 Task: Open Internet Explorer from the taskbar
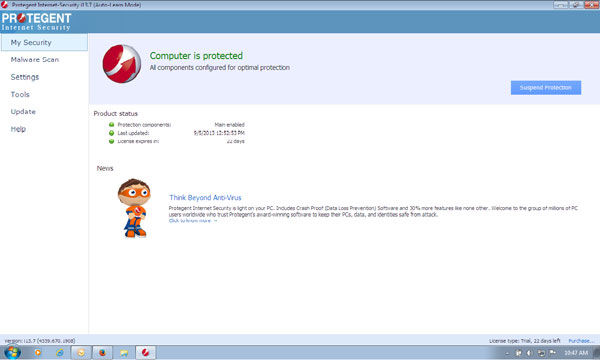[59, 352]
